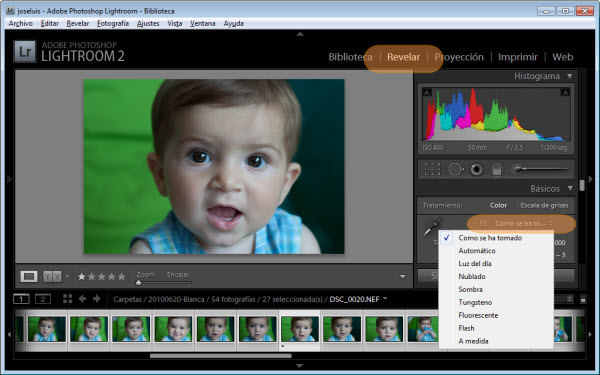This screenshot has height=375, width=600.
Task: Show the left panel with the side arrow
Action: point(9,179)
